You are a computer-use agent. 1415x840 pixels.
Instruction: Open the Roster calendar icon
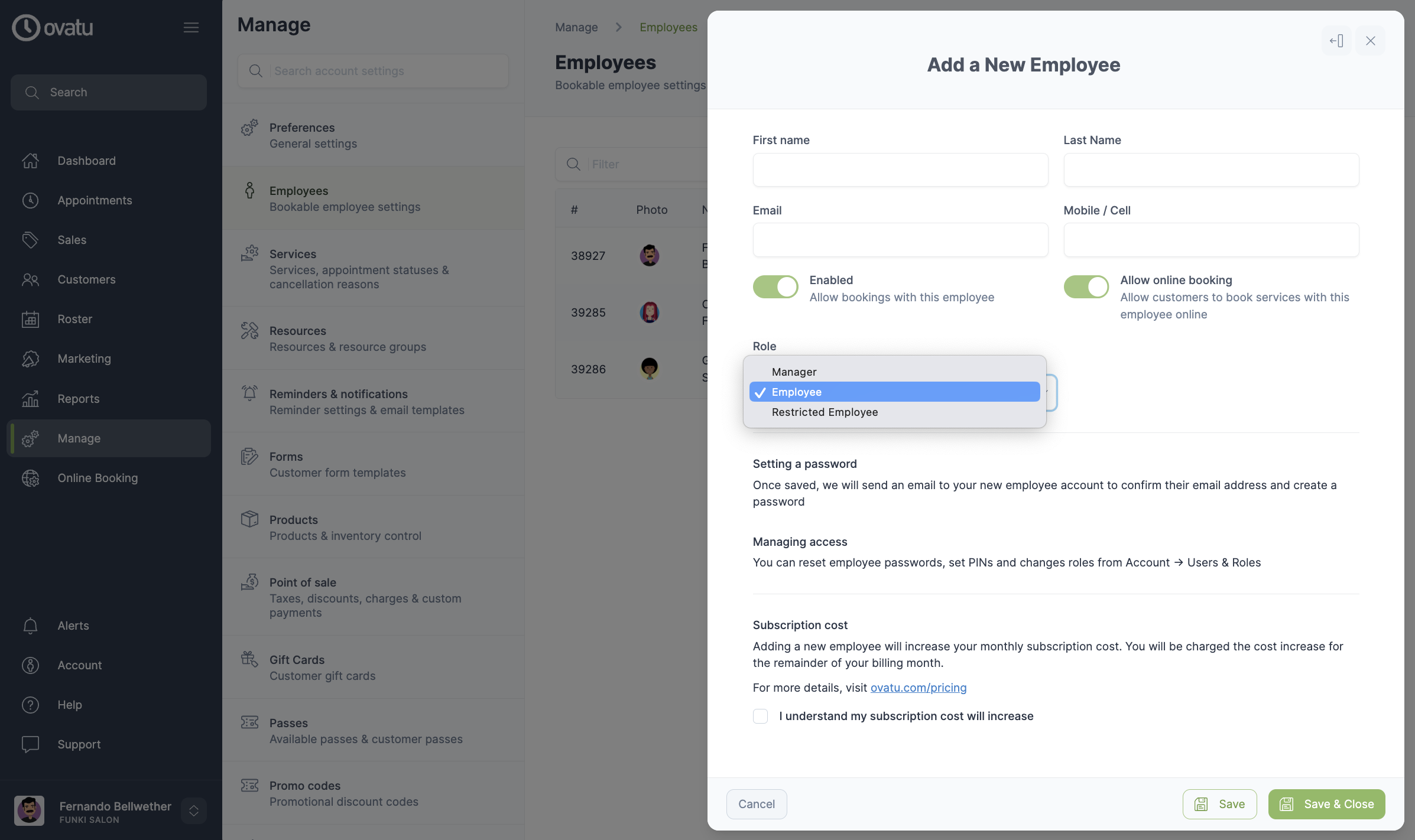tap(31, 319)
